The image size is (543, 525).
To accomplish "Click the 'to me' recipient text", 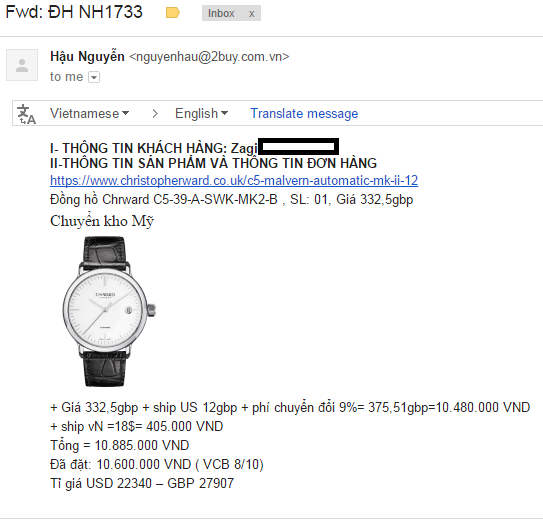I will coord(66,77).
